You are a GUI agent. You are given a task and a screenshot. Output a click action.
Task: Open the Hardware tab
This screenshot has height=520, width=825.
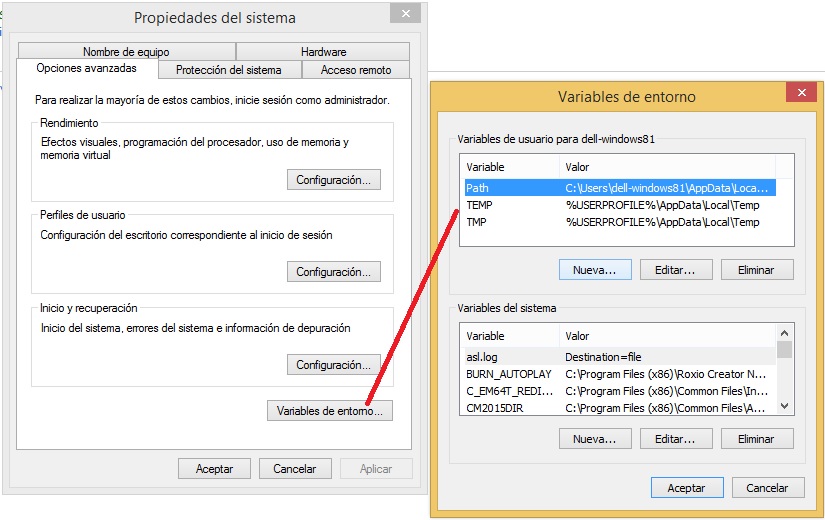click(x=323, y=51)
